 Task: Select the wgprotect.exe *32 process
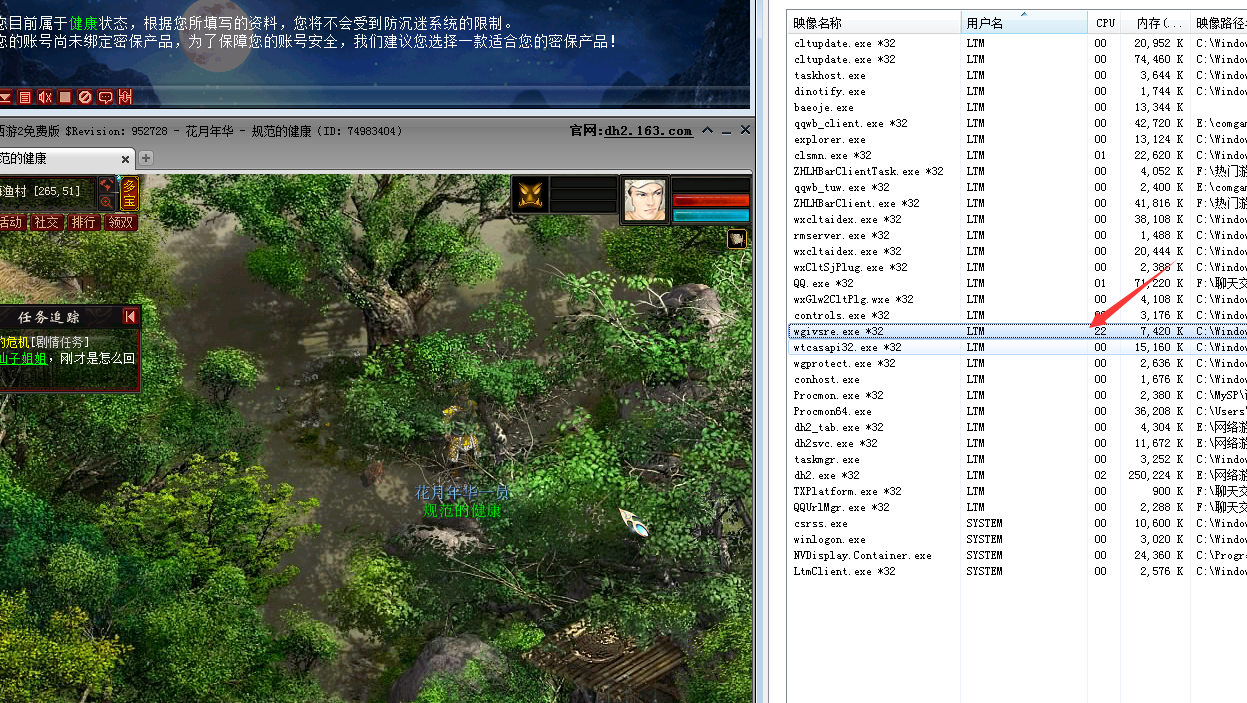[x=1017, y=363]
